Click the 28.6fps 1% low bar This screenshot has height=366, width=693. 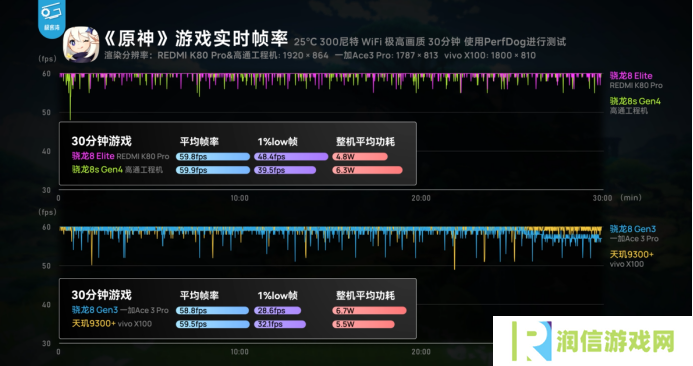pyautogui.click(x=277, y=310)
